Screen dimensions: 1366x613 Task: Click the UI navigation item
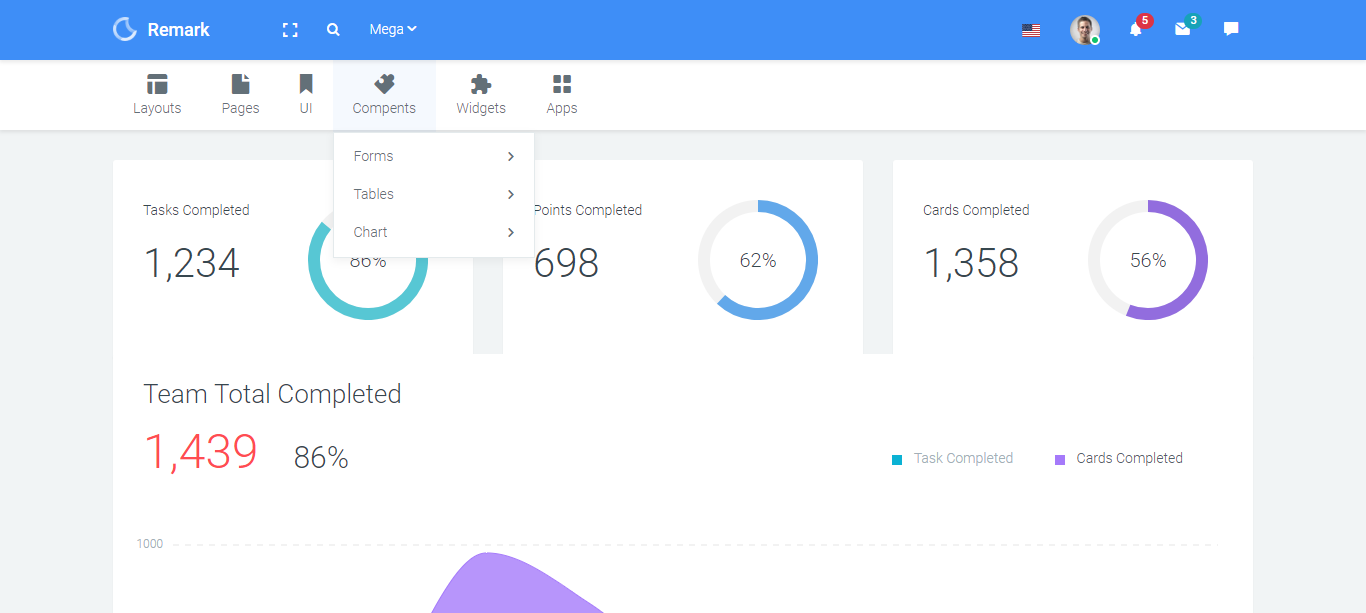[x=306, y=95]
